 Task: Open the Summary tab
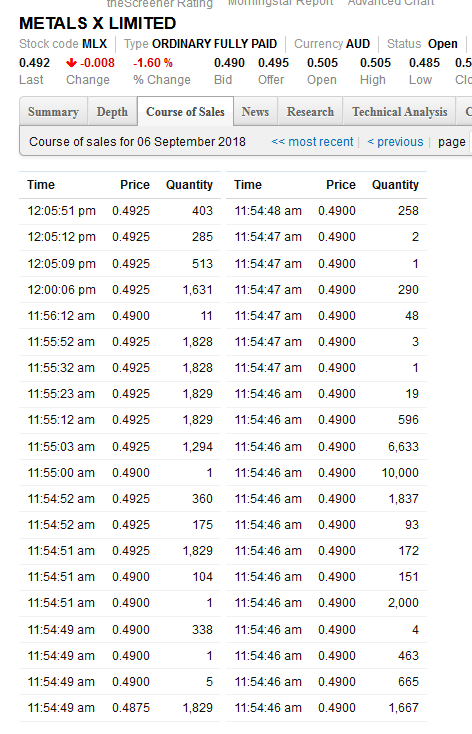pyautogui.click(x=53, y=112)
